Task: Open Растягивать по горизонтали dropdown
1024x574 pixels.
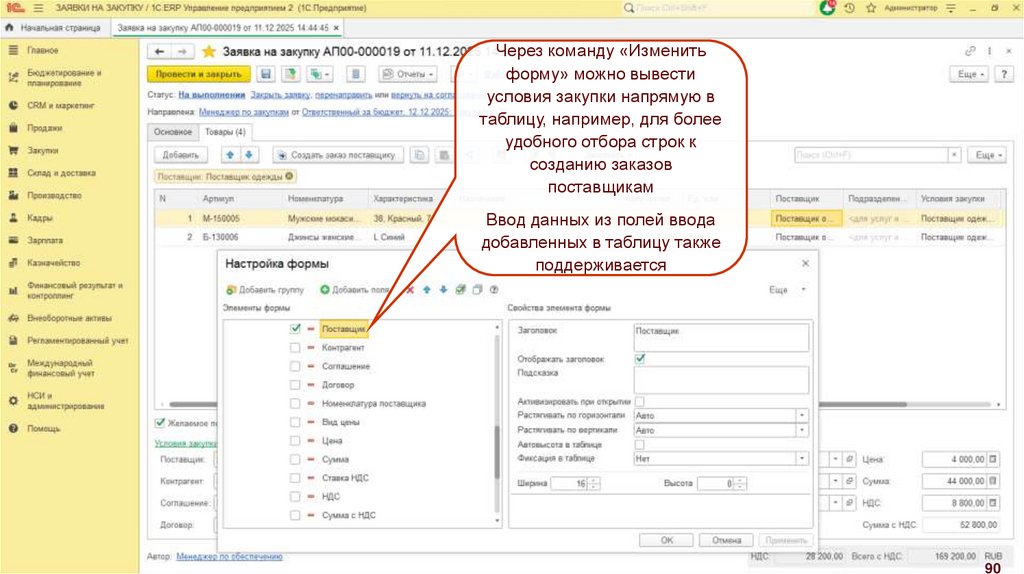Action: [x=802, y=415]
